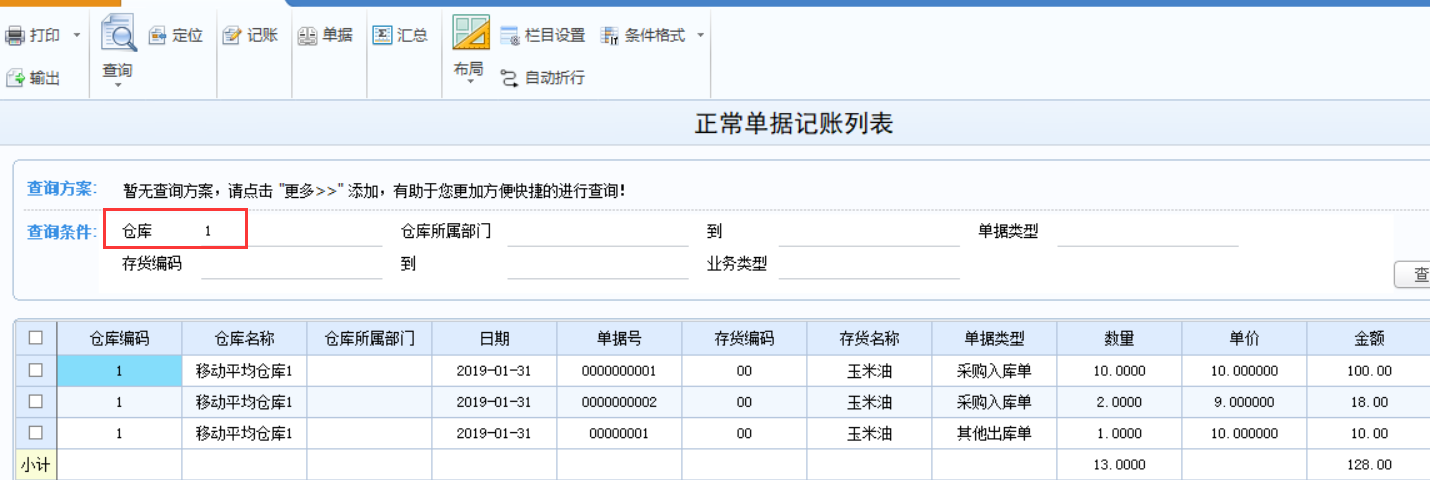The width and height of the screenshot is (1430, 480).
Task: Click the Print (打印) printer icon
Action: pos(15,36)
